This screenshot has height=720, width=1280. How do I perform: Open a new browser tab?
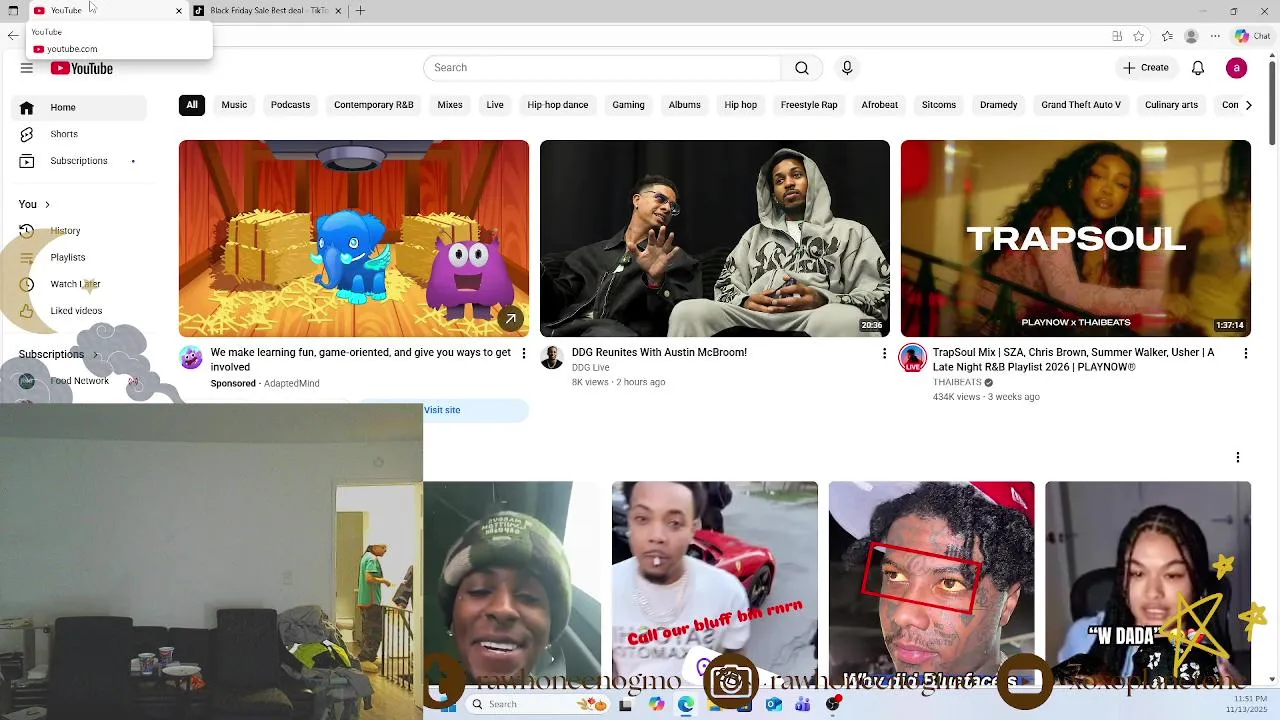pos(361,11)
